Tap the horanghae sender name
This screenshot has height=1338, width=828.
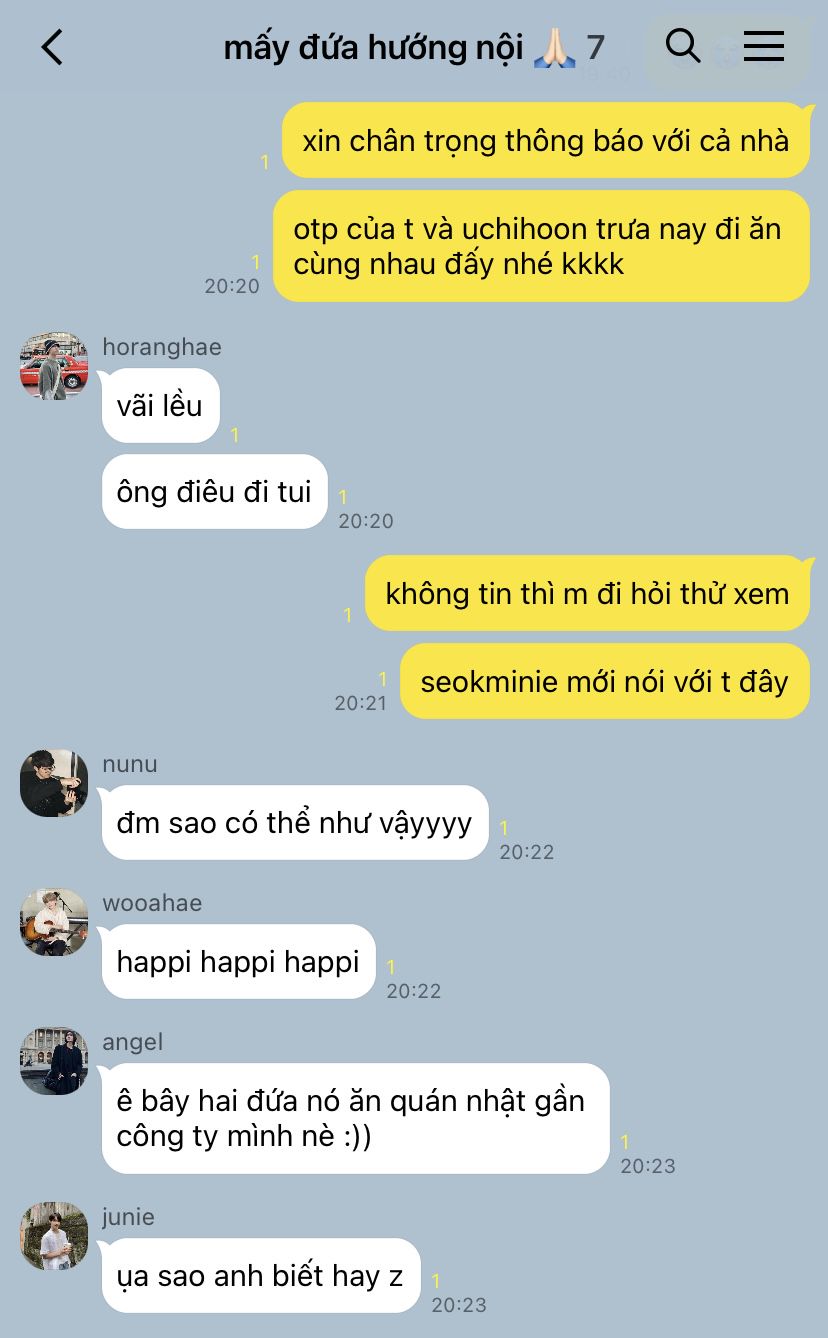point(162,347)
